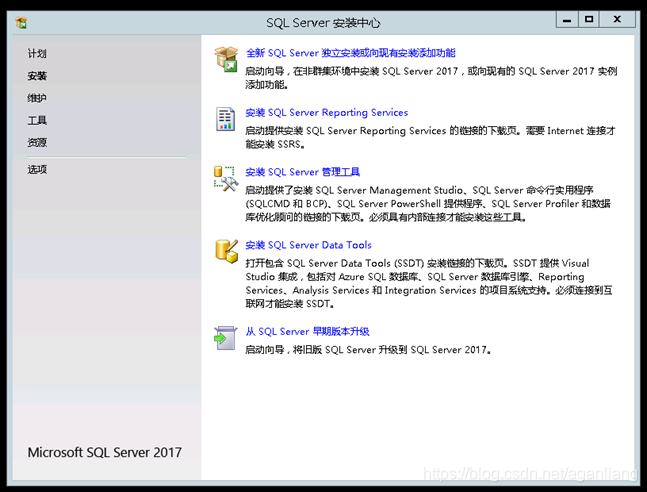Click the SSDT description mentioning Azure SQL 数据库
Screen dimensions: 647x492
click(x=429, y=284)
